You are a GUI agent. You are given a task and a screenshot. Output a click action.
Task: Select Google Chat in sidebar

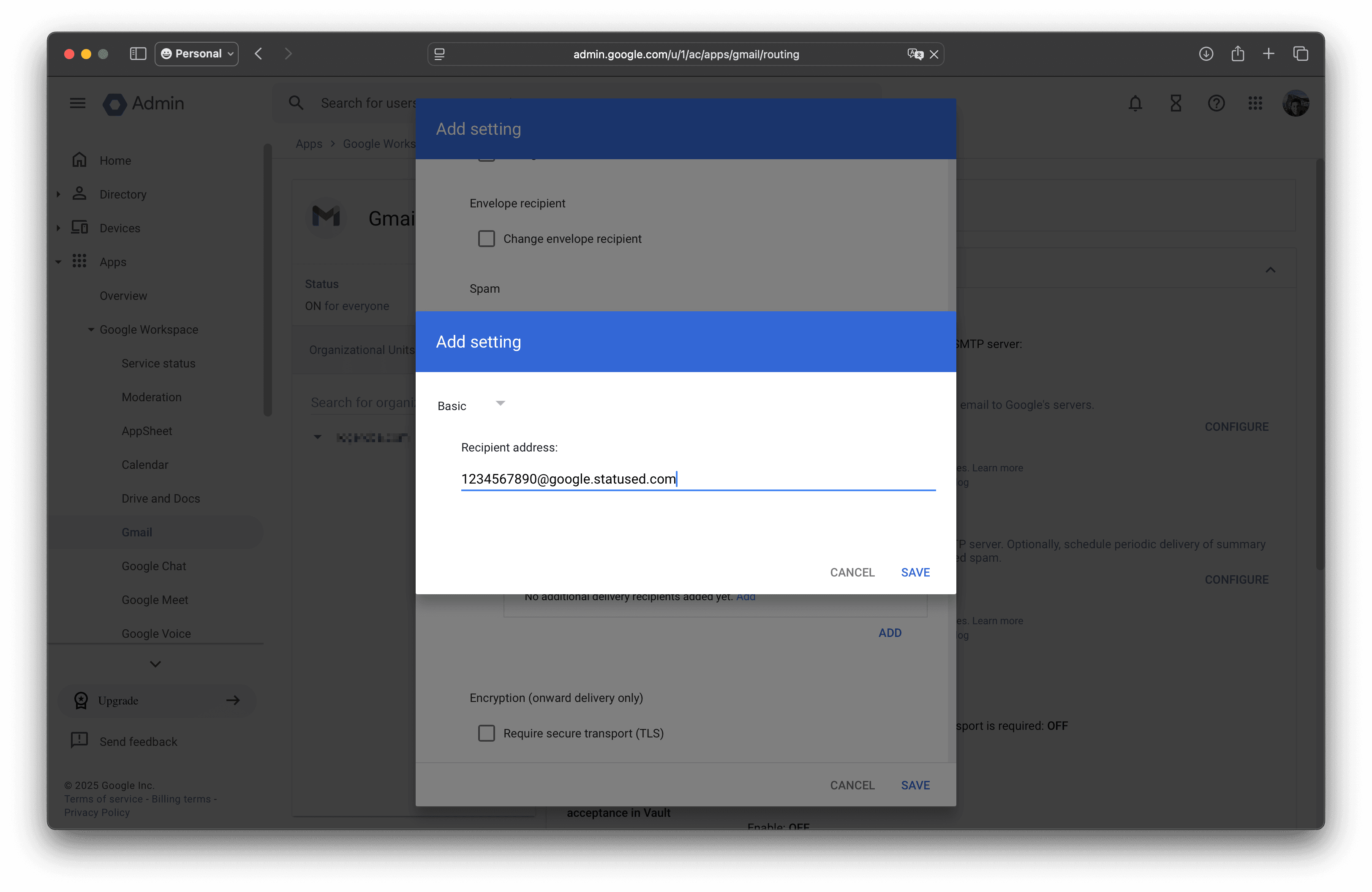pyautogui.click(x=153, y=566)
